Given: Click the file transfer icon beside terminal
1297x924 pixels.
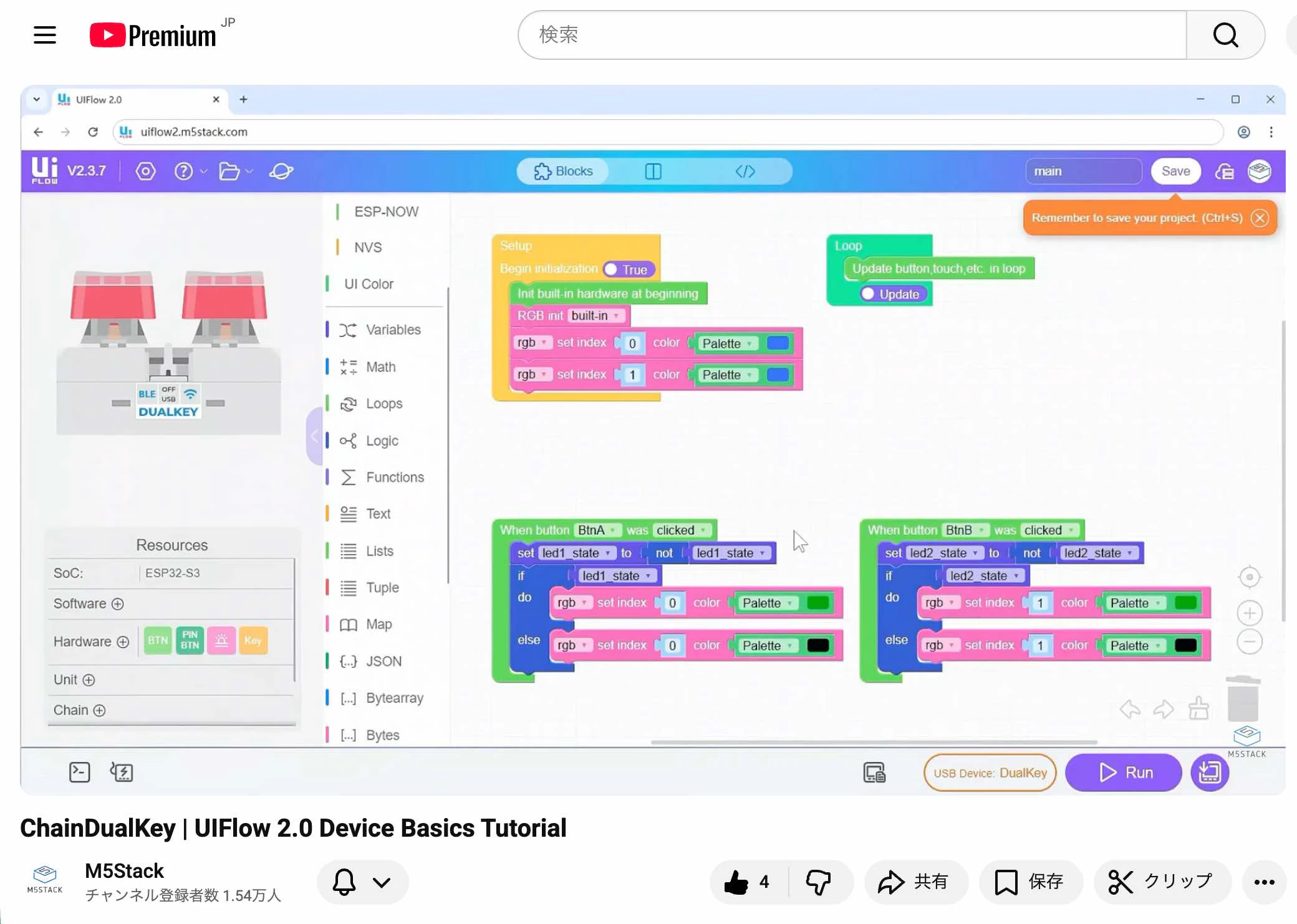Looking at the screenshot, I should (x=122, y=772).
